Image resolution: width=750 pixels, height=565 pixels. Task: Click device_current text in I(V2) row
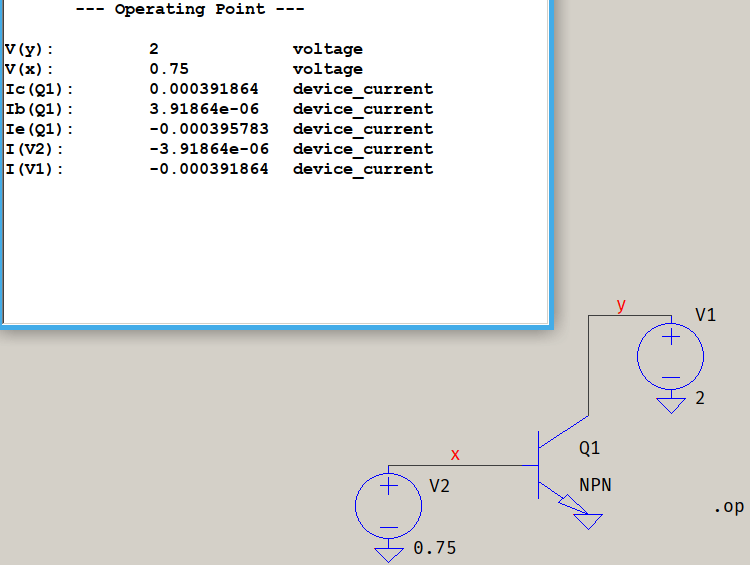[363, 149]
